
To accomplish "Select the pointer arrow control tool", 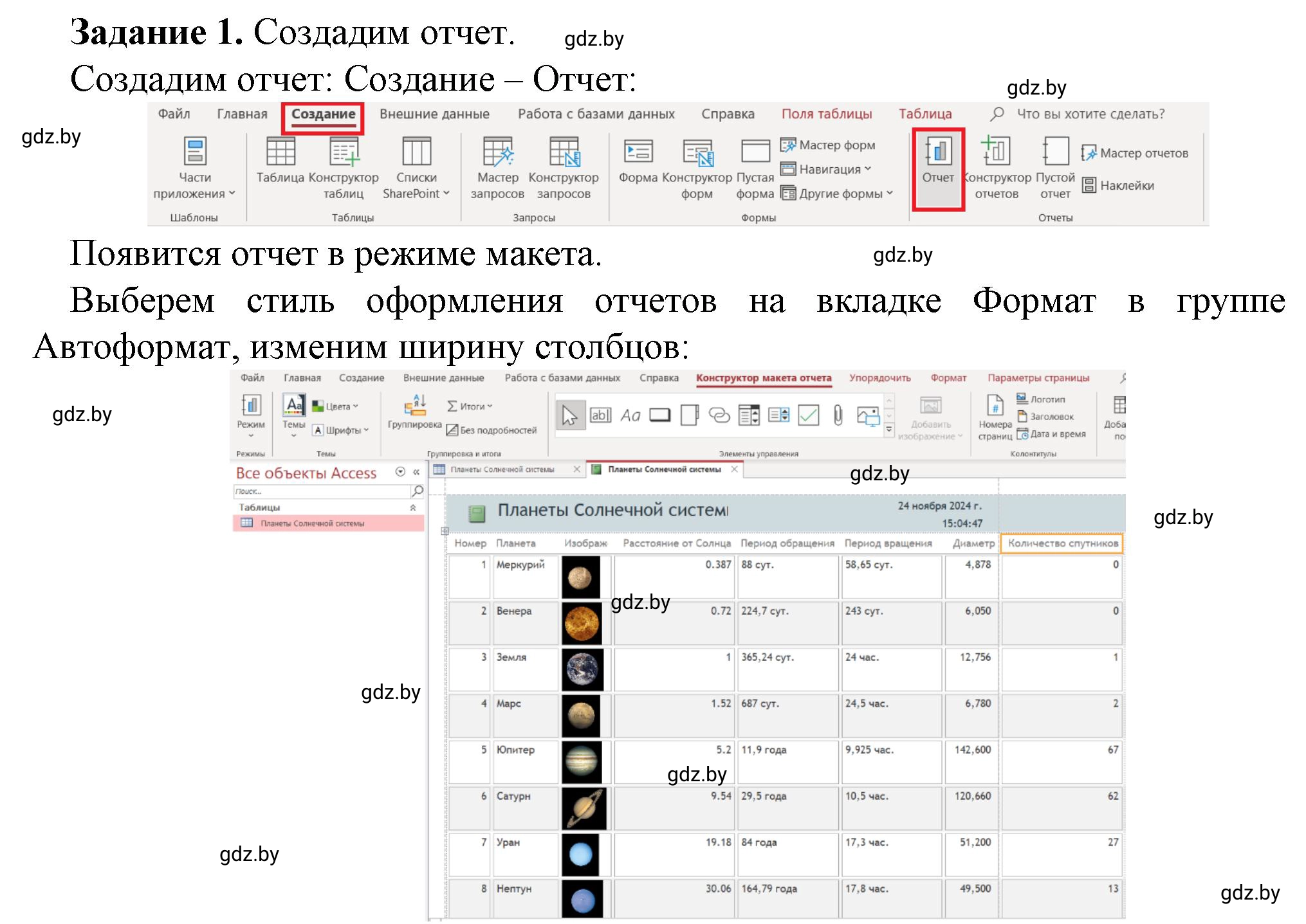I will (x=570, y=415).
